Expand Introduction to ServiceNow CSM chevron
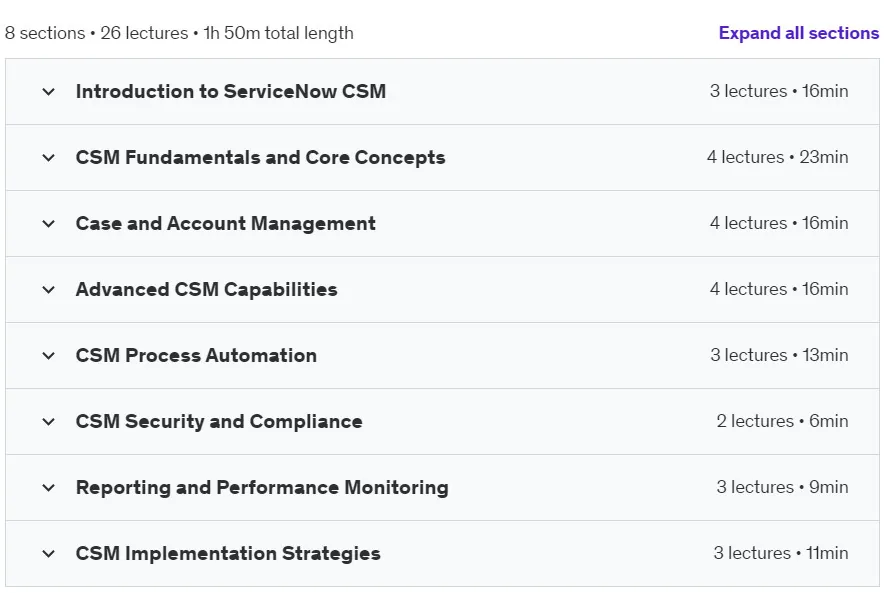 click(48, 91)
